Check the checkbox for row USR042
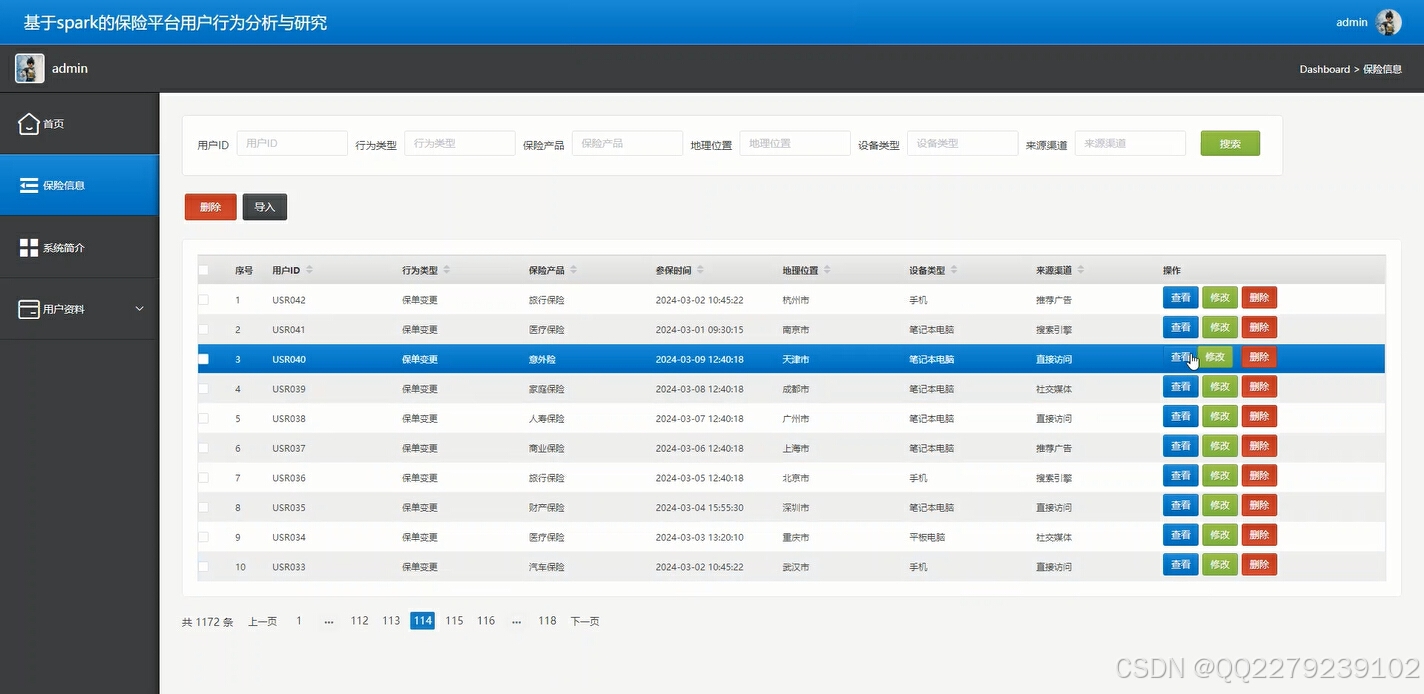 coord(204,299)
